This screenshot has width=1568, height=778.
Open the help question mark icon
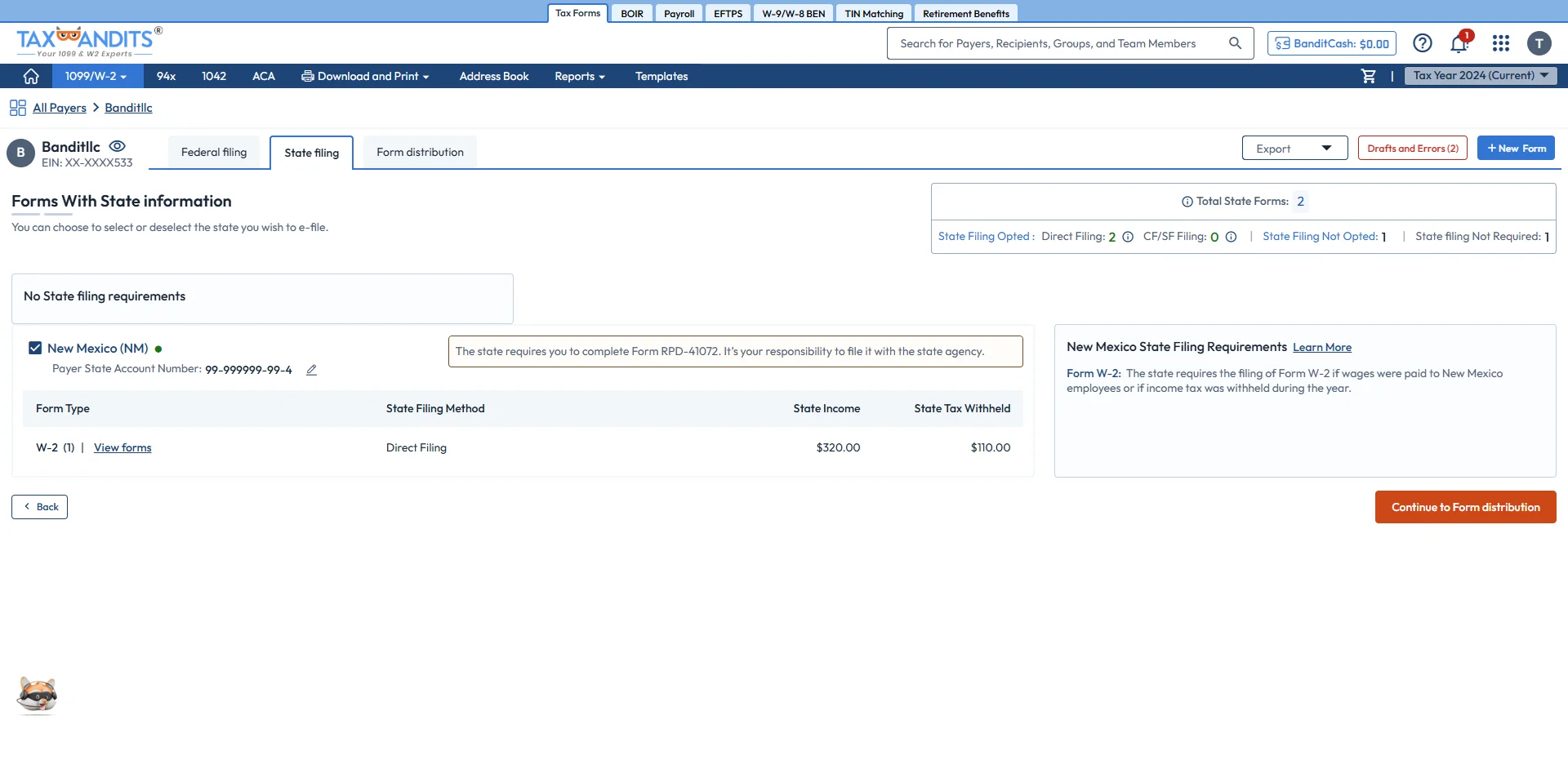tap(1423, 43)
